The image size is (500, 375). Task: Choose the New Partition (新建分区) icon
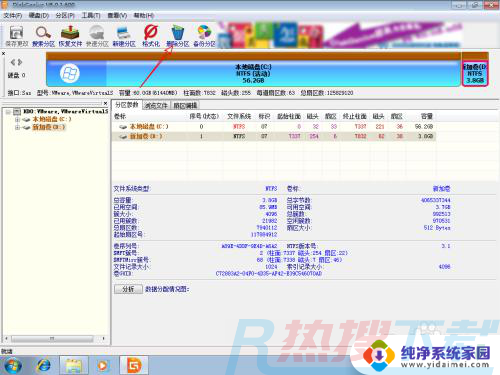pyautogui.click(x=124, y=36)
